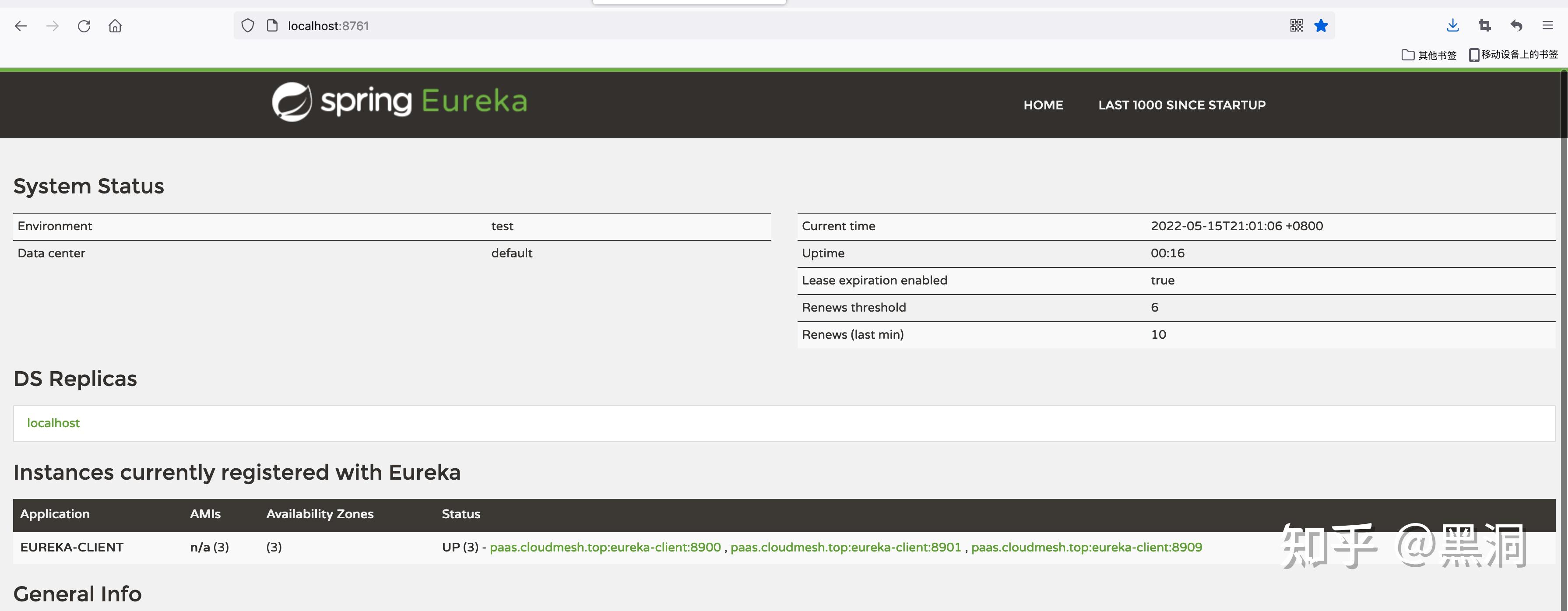Open the downloads arrow icon
The height and width of the screenshot is (611, 1568).
[1452, 25]
